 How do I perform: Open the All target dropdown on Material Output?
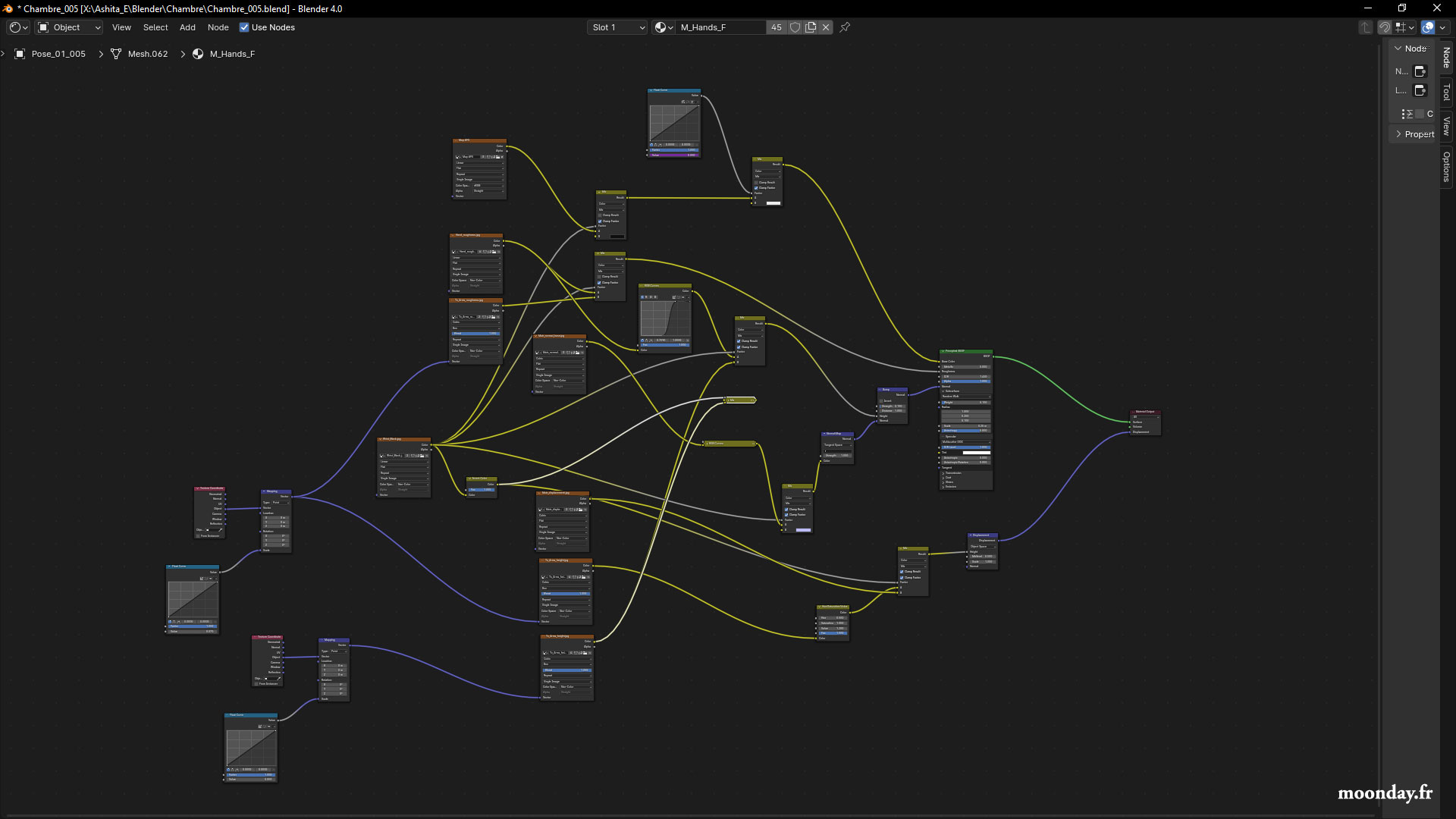coord(1146,417)
